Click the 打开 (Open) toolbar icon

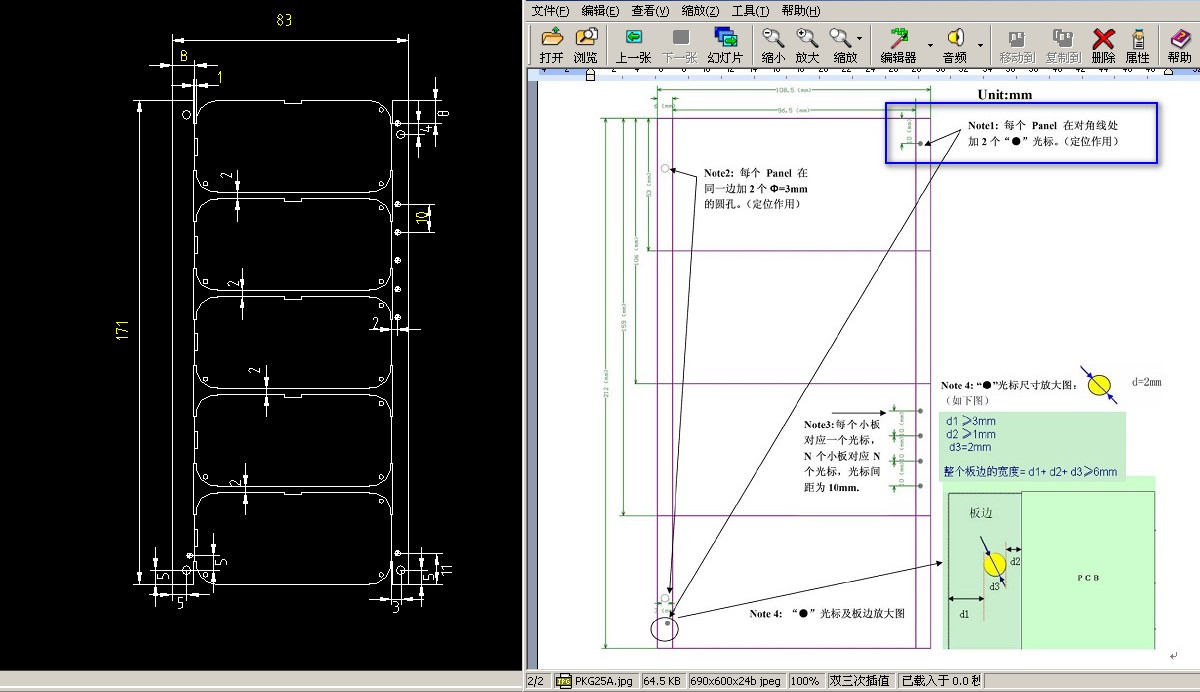coord(552,45)
